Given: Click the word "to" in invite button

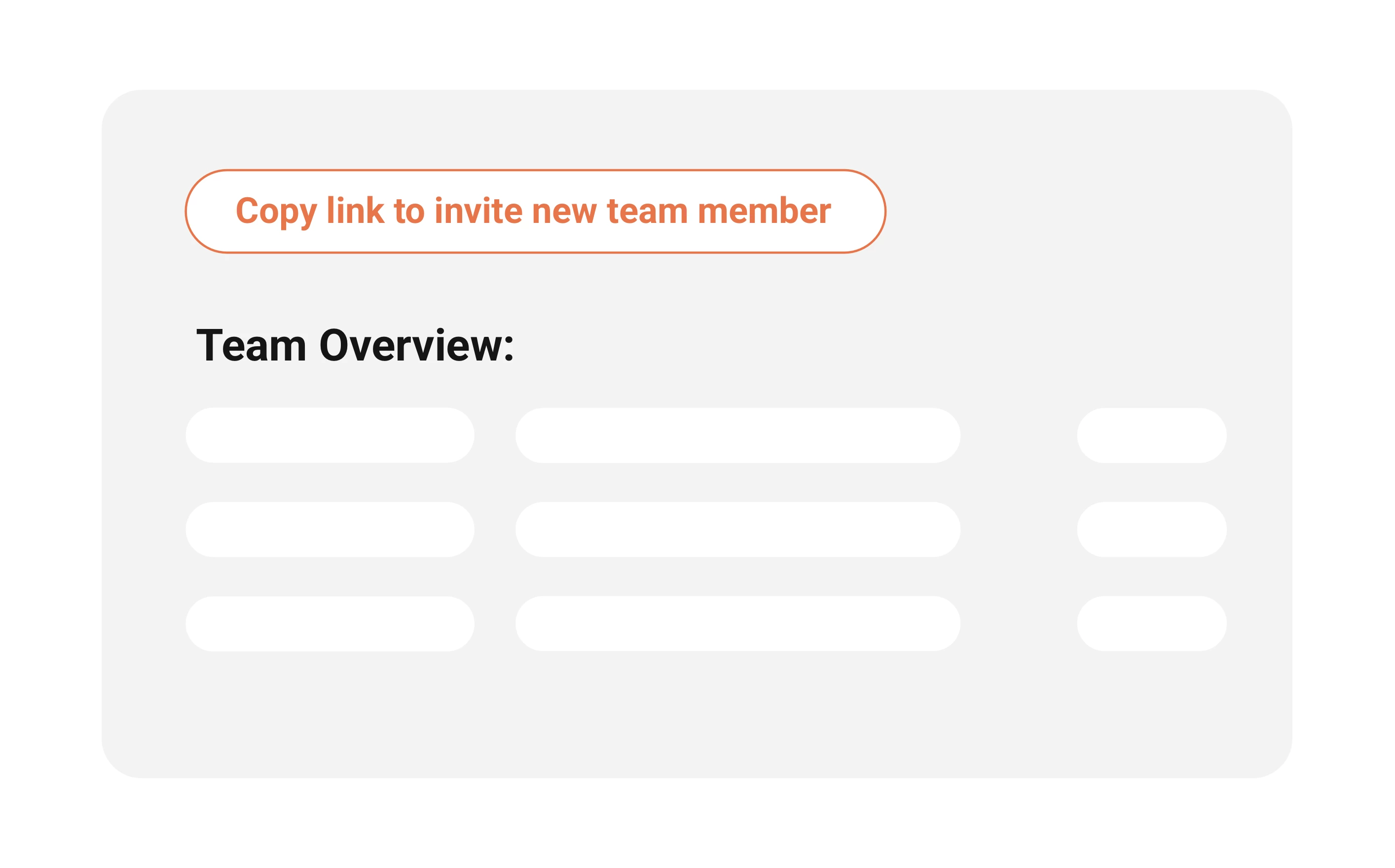Looking at the screenshot, I should (409, 211).
